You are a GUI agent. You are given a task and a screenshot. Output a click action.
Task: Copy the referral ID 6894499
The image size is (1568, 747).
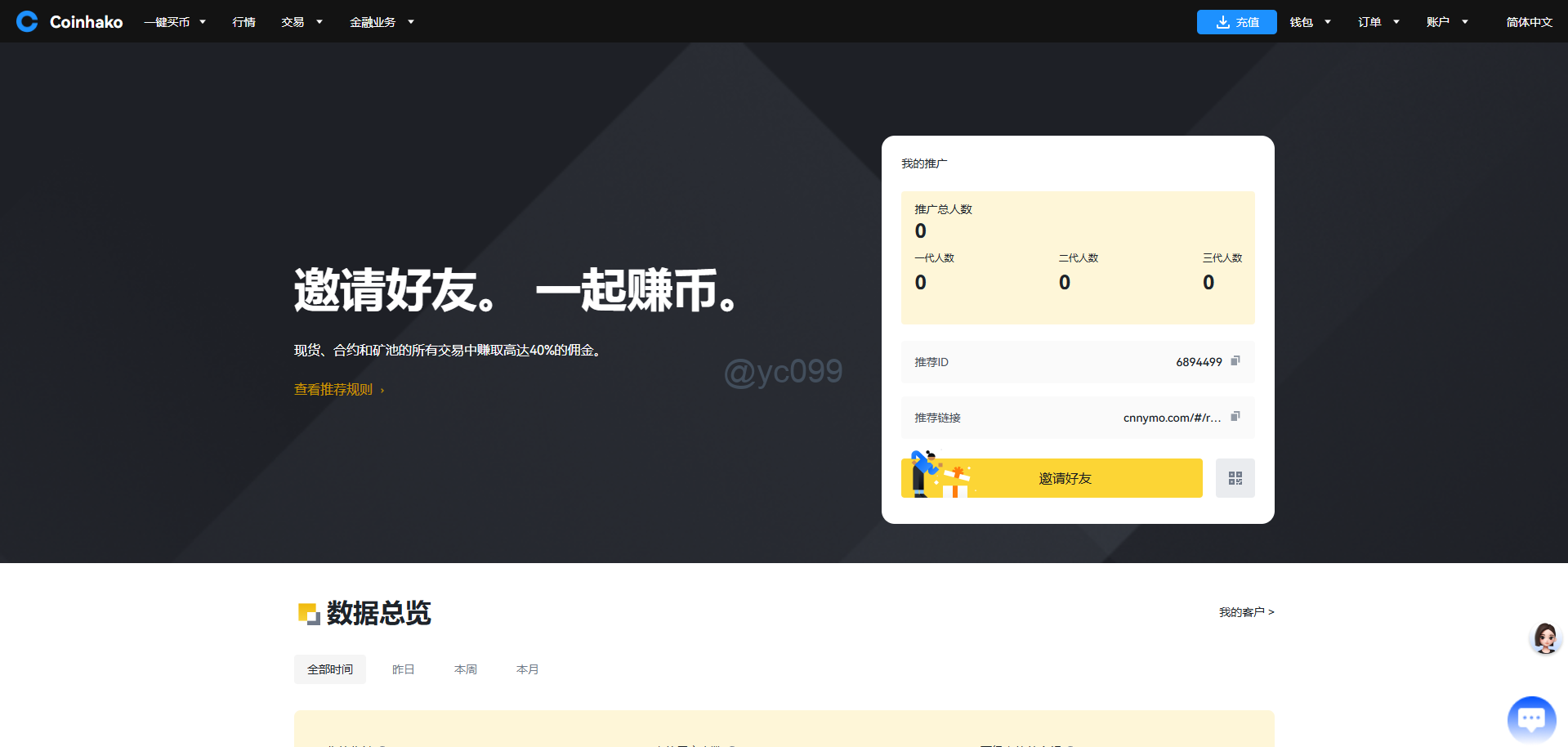click(x=1235, y=361)
